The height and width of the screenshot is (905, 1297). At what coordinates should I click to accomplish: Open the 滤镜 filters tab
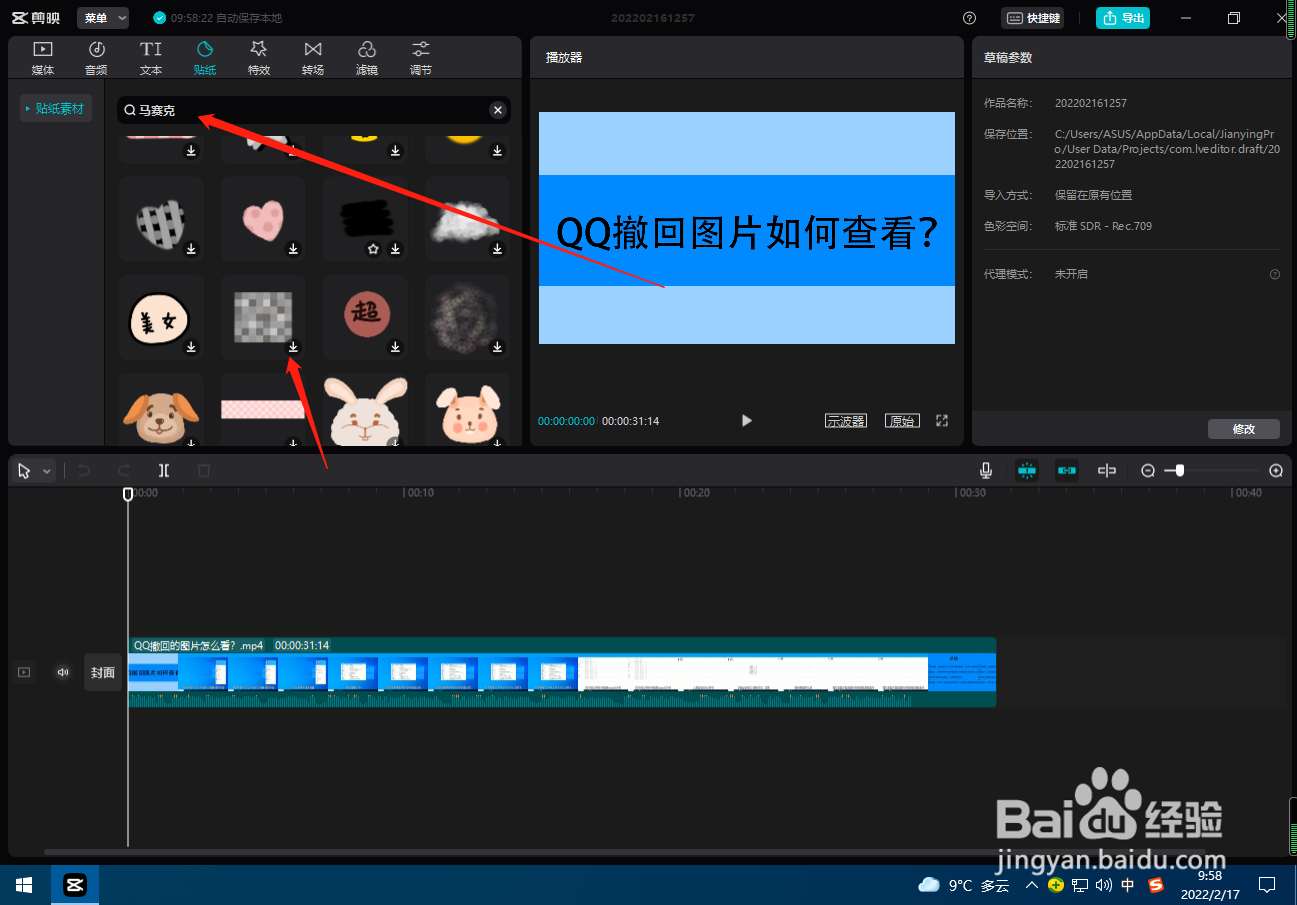(367, 58)
